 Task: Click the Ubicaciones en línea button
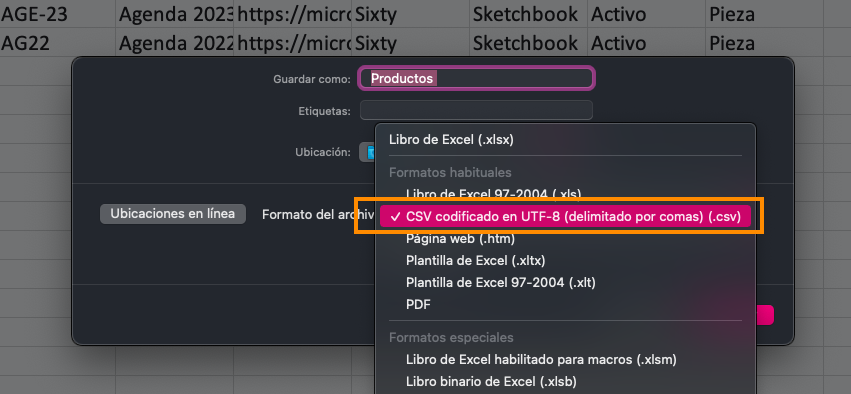click(173, 214)
